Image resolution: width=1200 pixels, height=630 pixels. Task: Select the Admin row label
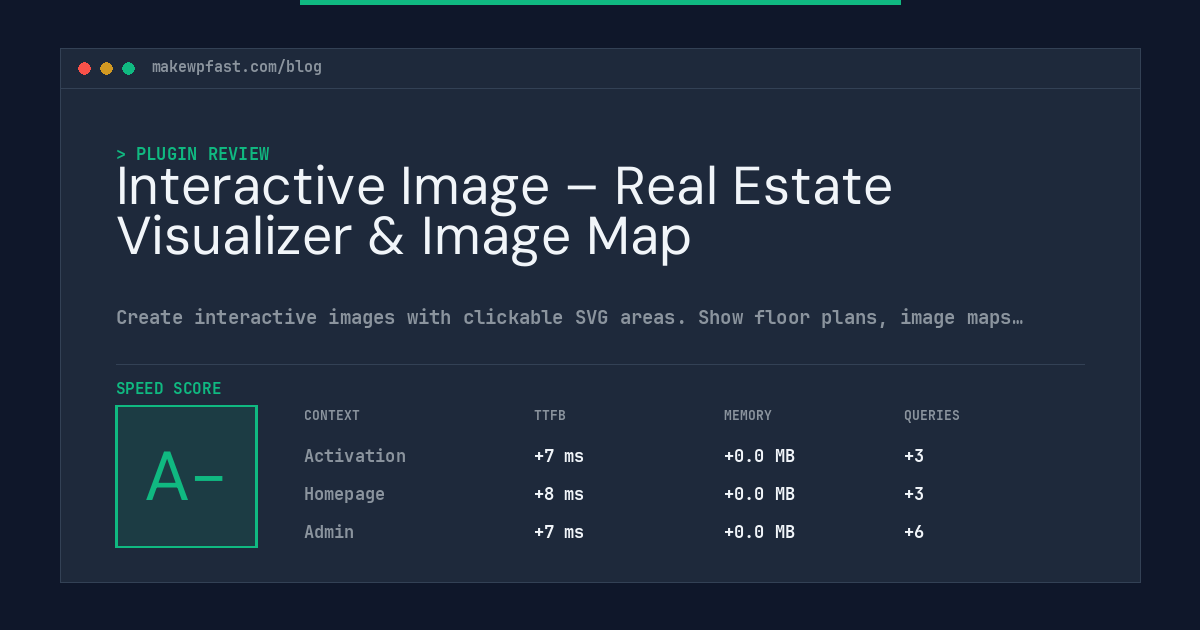(329, 532)
